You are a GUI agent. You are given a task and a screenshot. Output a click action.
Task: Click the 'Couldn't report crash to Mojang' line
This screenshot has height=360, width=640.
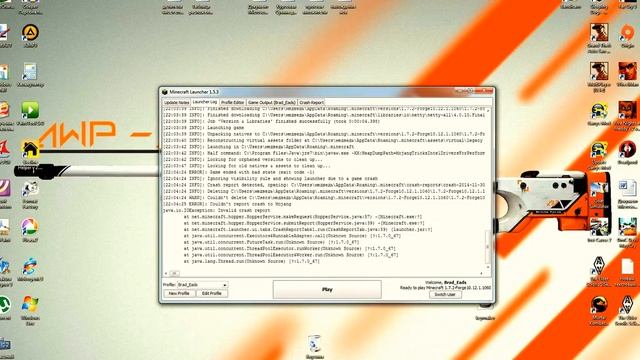tap(227, 204)
